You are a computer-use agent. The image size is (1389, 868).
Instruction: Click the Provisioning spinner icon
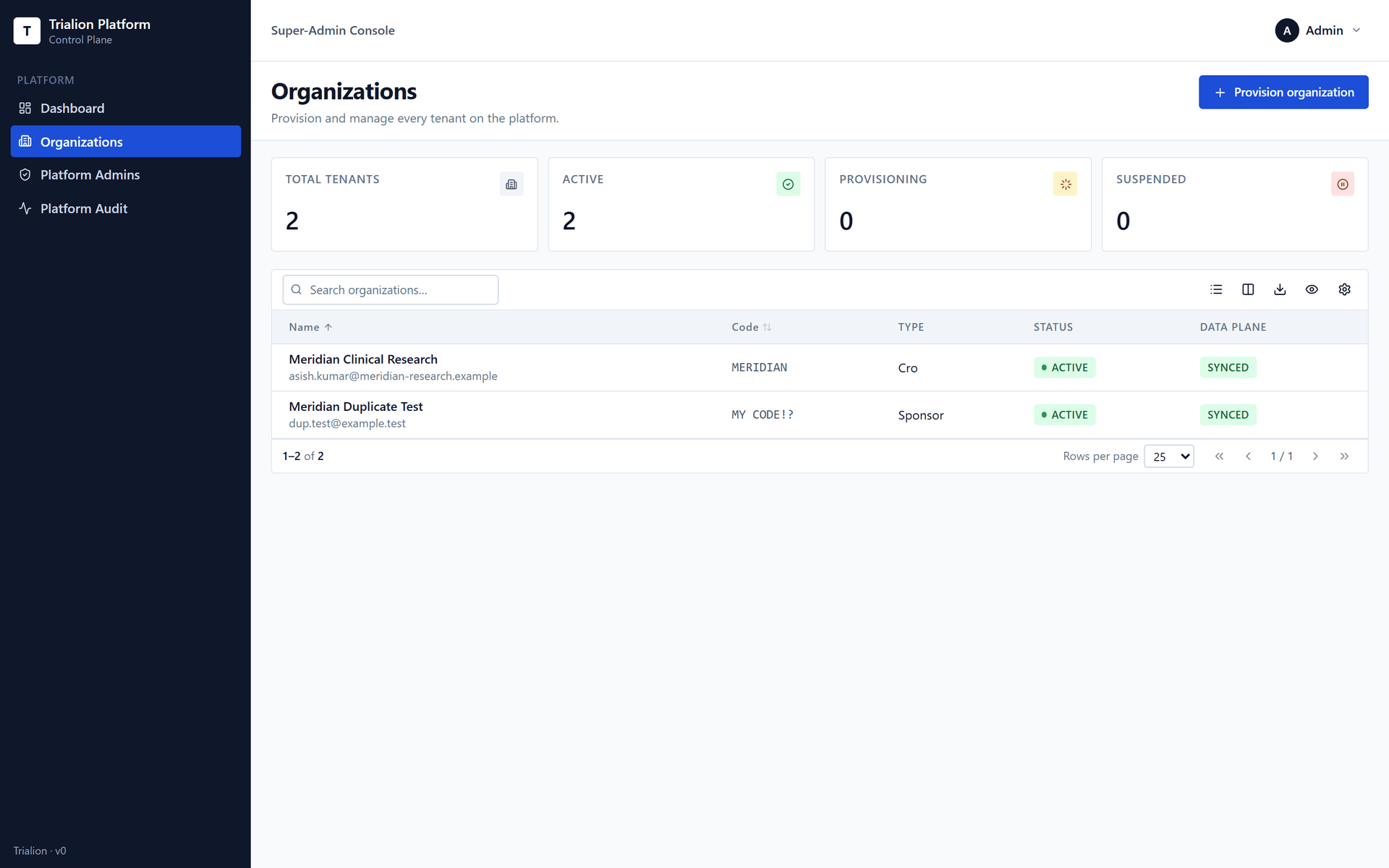[x=1066, y=184]
